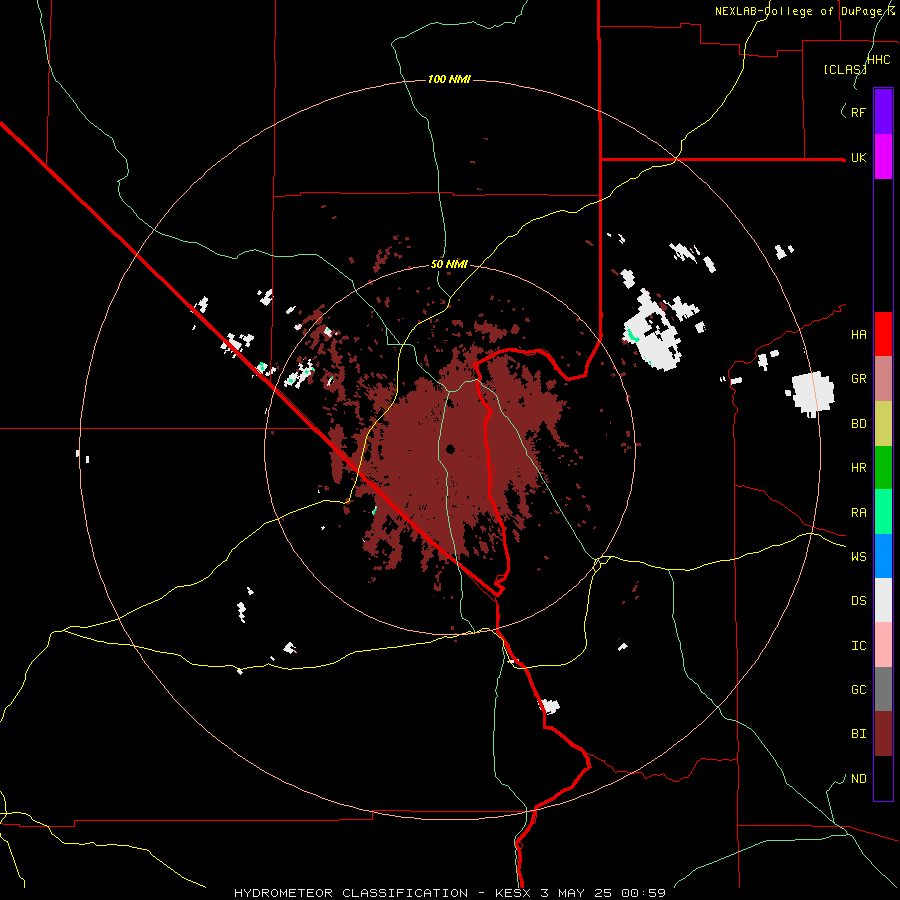Viewport: 900px width, 900px height.
Task: Click the [CLAS] unit label
Action: tap(845, 69)
